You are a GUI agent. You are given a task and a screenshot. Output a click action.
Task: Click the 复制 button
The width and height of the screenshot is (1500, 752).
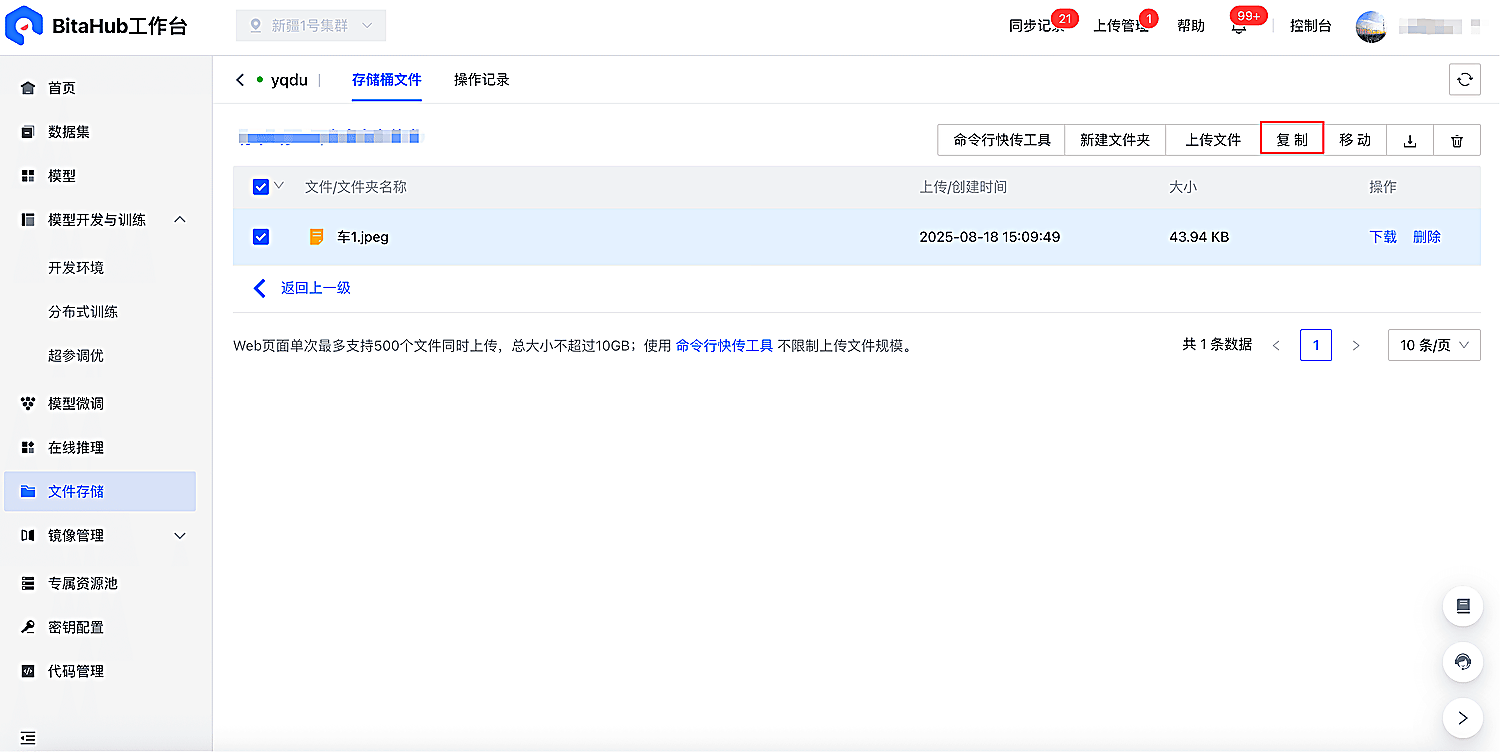point(1292,139)
